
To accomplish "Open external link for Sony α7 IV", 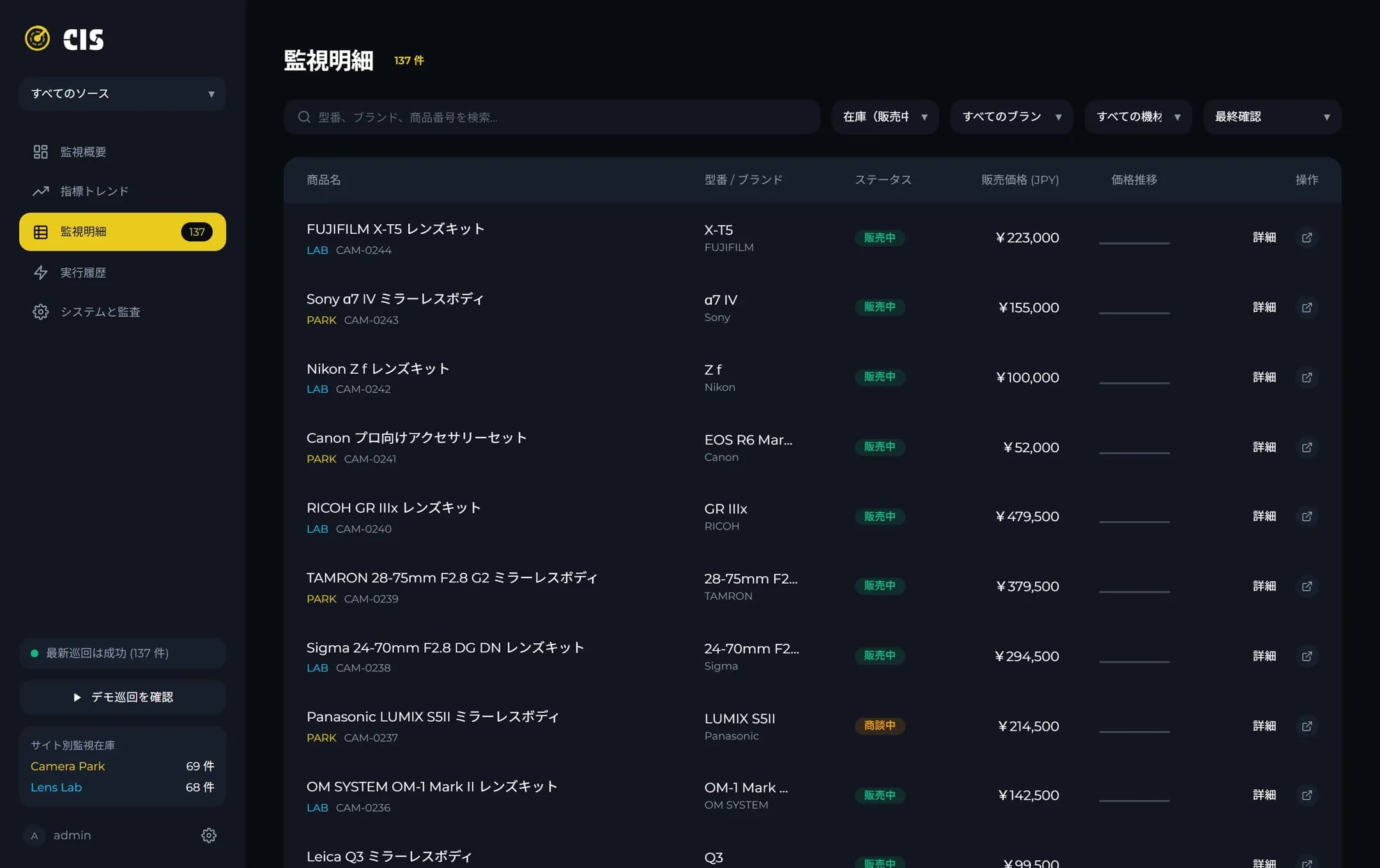I will pyautogui.click(x=1307, y=307).
